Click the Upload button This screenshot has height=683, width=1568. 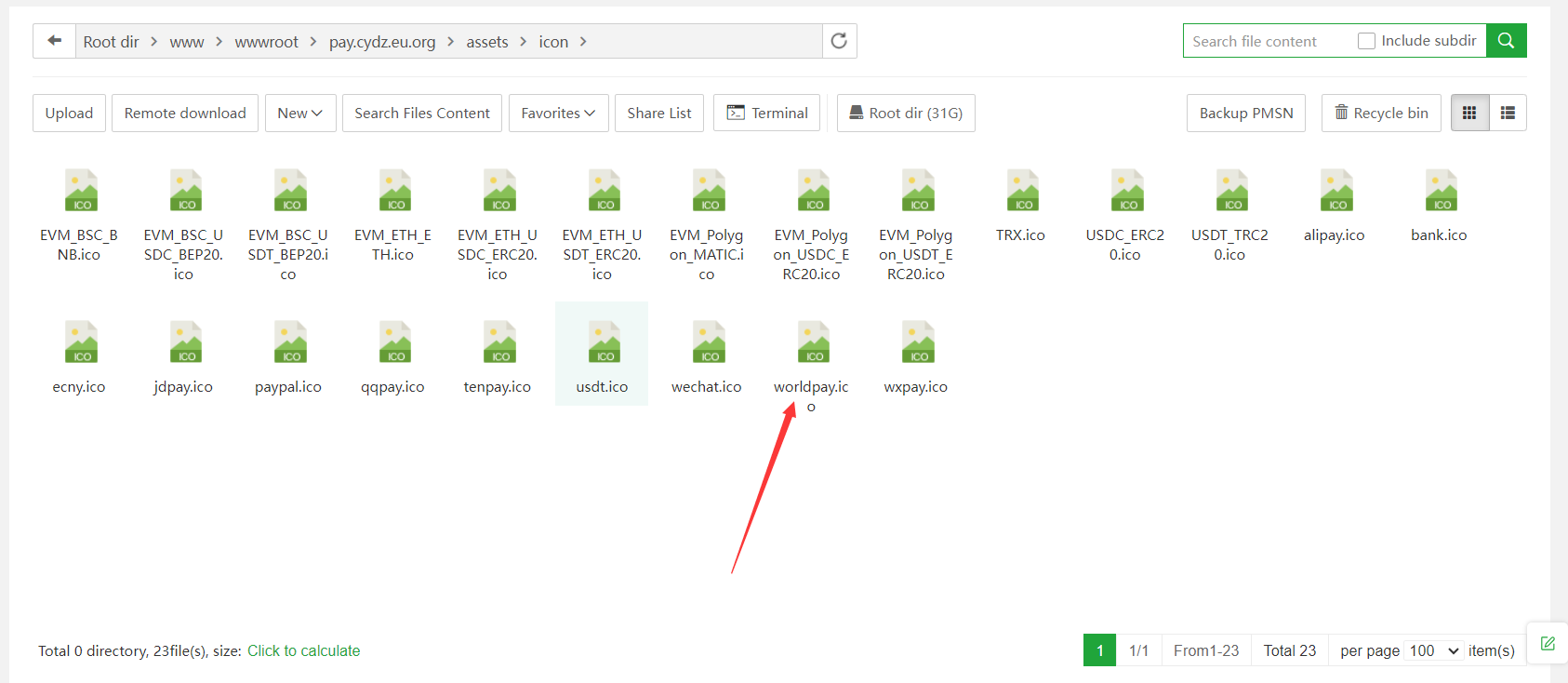(x=69, y=113)
